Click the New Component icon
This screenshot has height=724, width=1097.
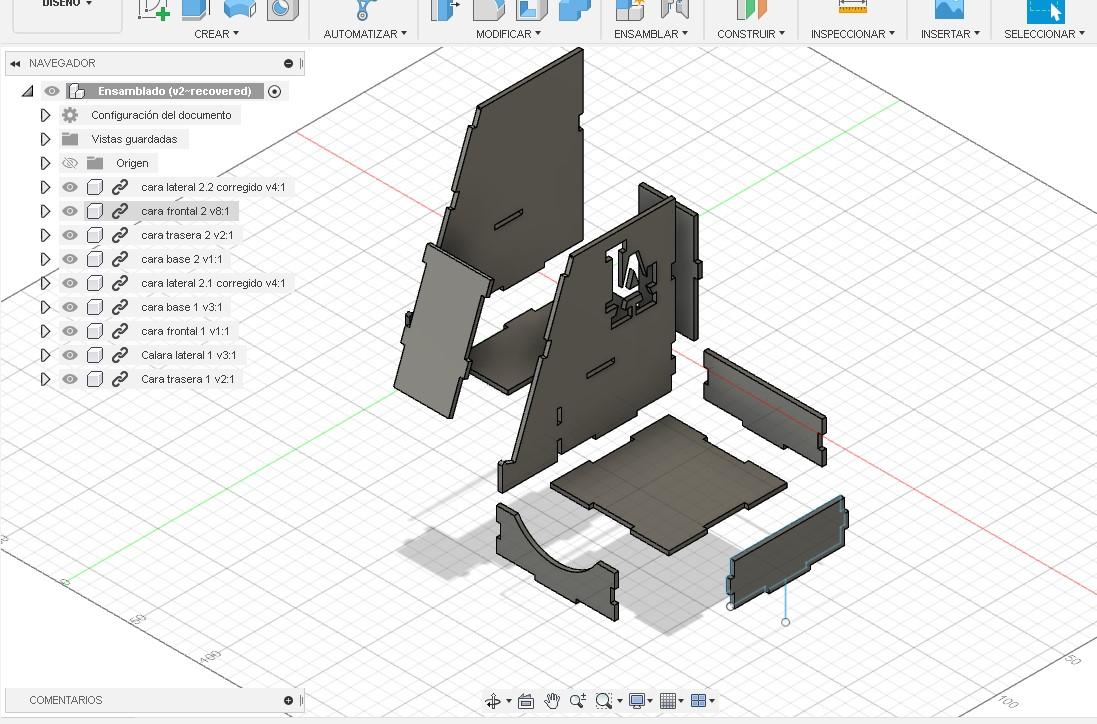click(x=630, y=9)
